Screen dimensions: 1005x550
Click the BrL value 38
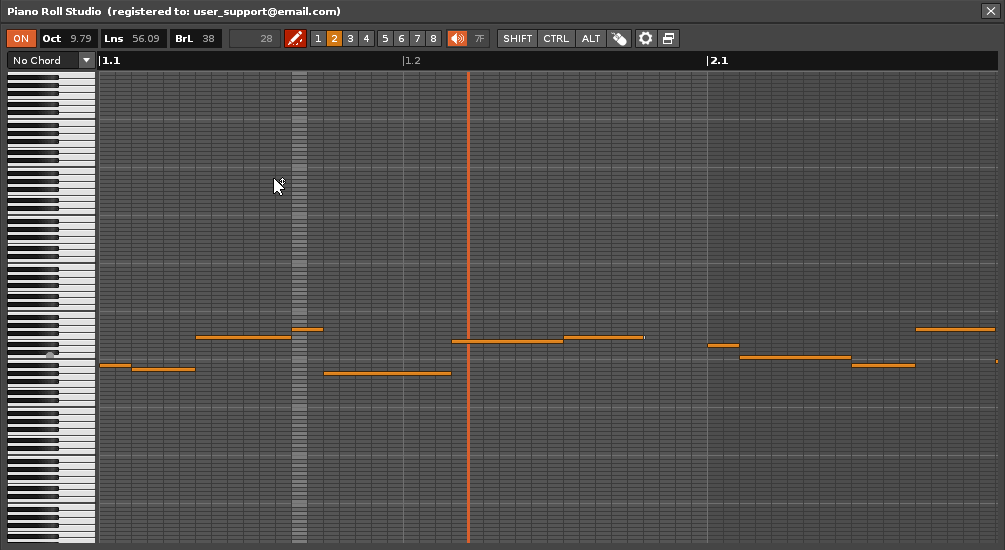click(x=208, y=38)
